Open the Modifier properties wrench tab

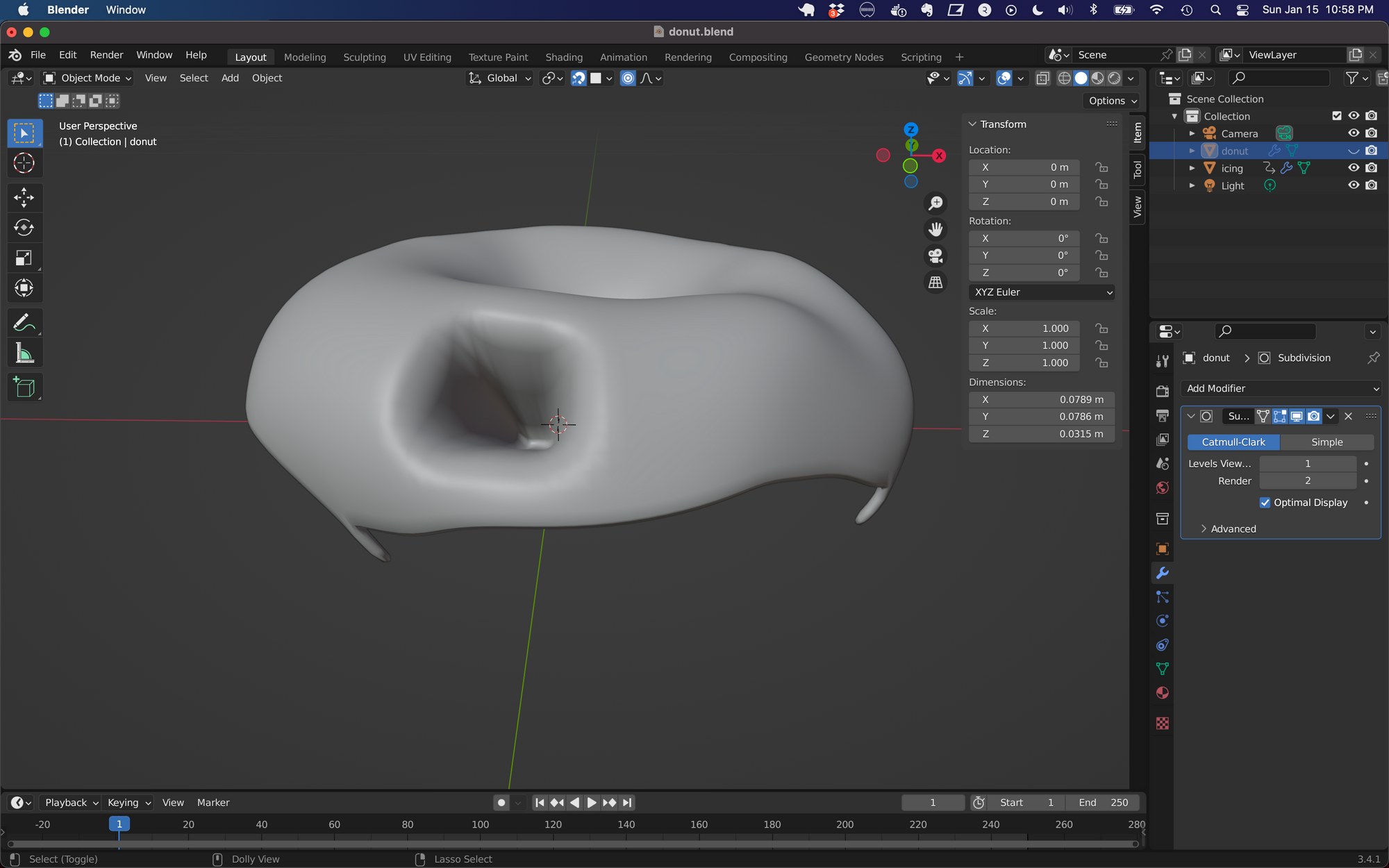pos(1162,573)
